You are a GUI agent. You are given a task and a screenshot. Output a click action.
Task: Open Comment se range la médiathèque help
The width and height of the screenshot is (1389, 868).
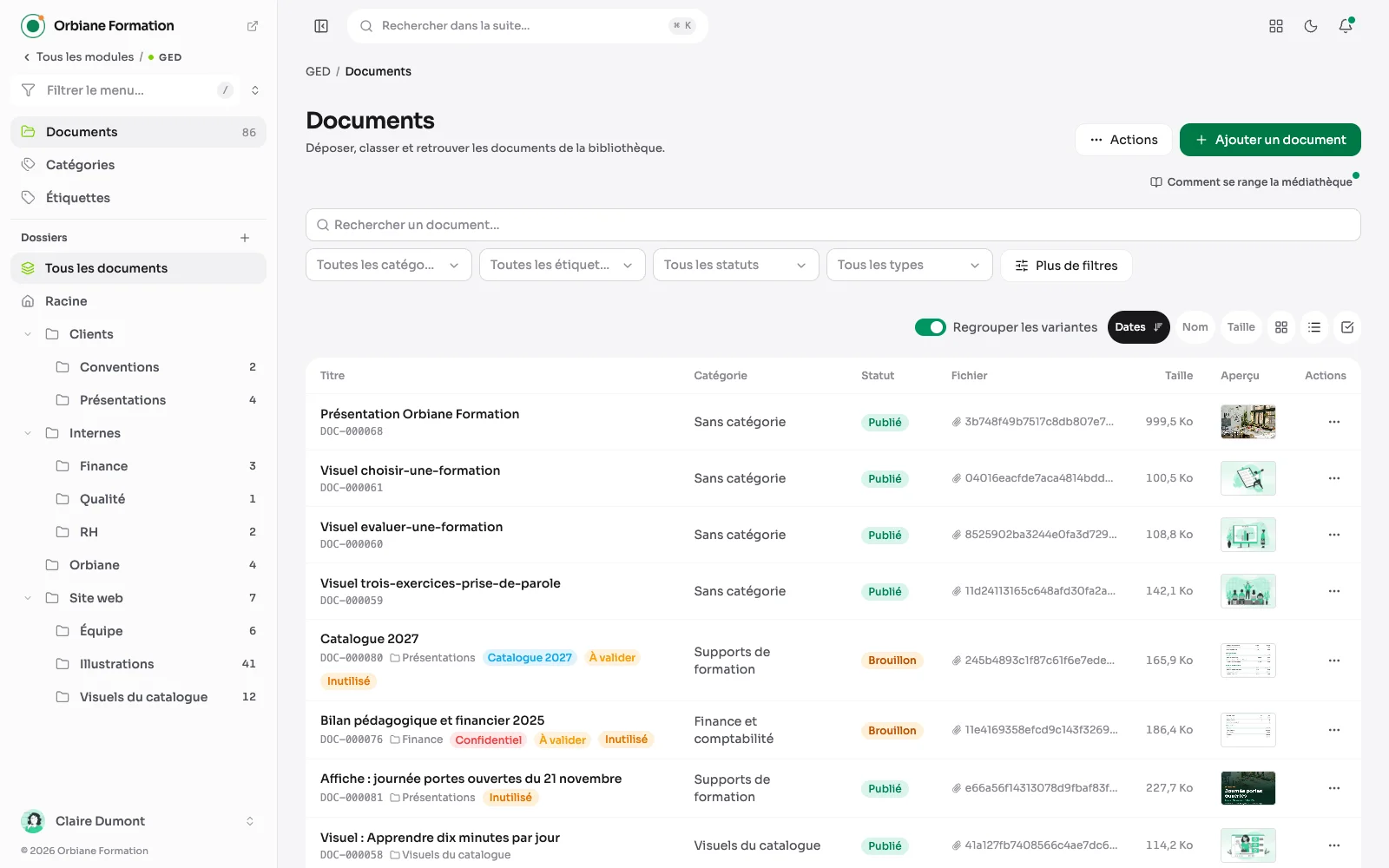click(x=1251, y=182)
